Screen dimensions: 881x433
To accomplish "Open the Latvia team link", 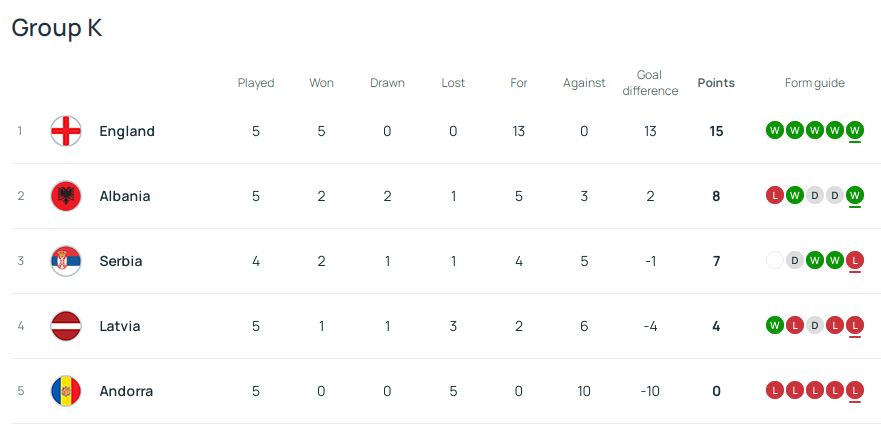I will click(x=120, y=326).
